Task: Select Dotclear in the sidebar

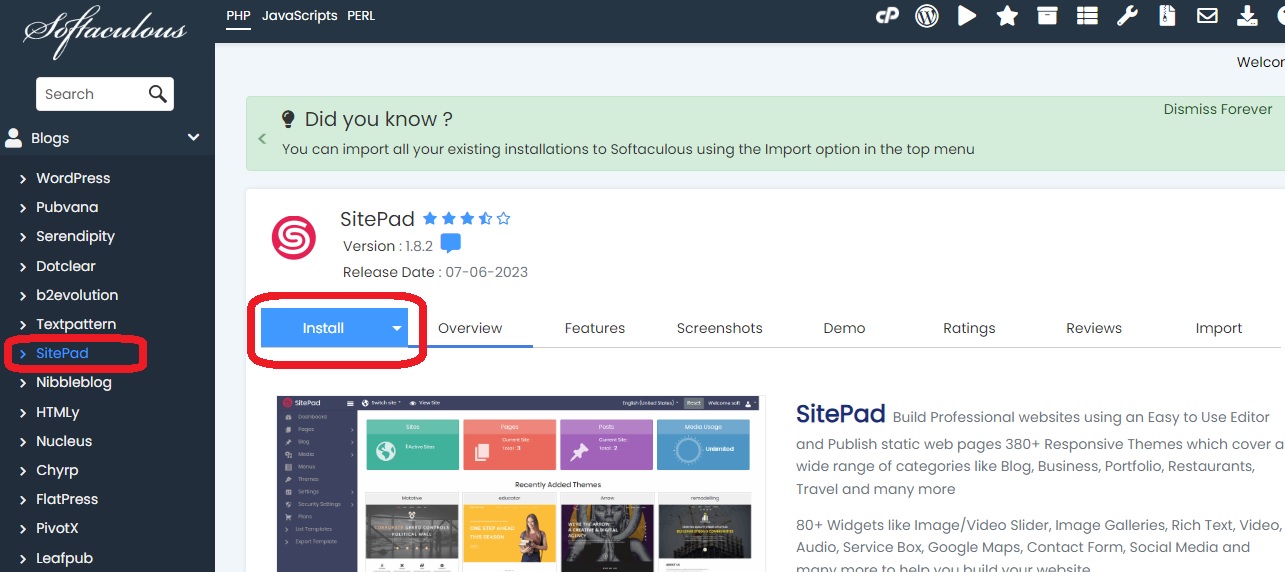Action: click(x=66, y=266)
